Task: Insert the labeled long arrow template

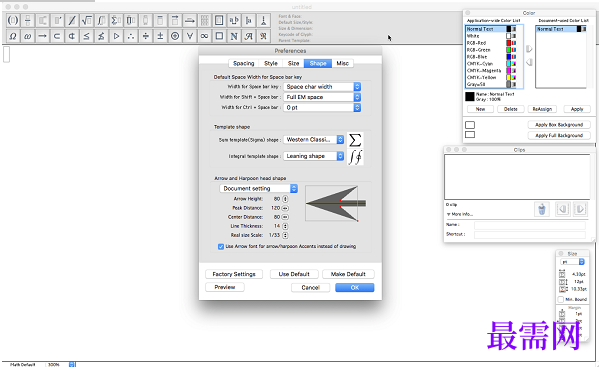Action: coord(189,20)
